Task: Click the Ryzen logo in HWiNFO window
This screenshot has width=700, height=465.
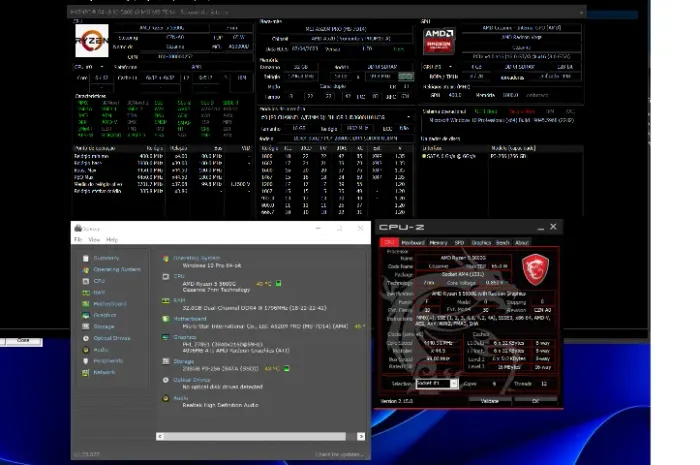Action: point(92,41)
